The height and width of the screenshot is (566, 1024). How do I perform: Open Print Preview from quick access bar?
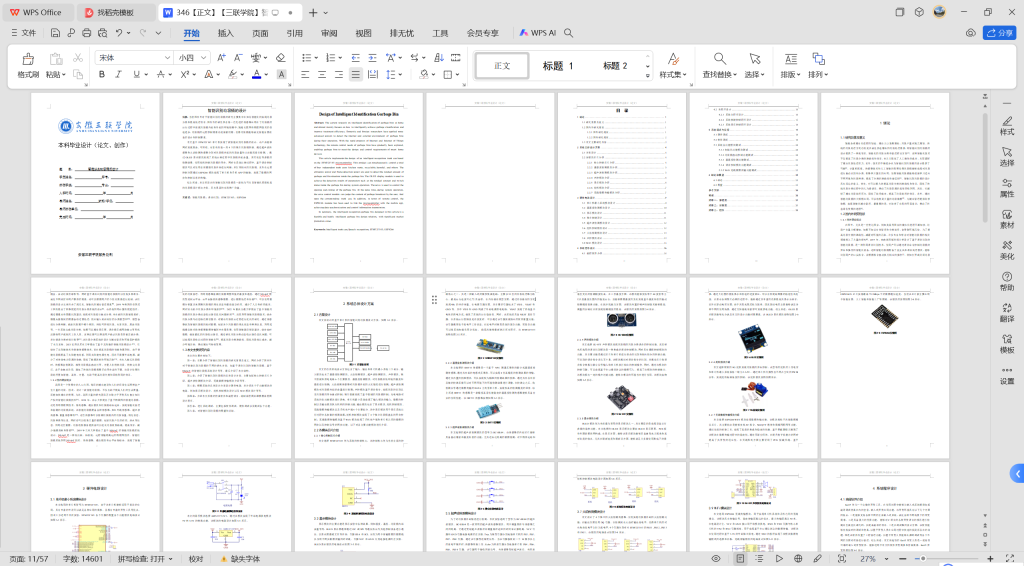103,33
